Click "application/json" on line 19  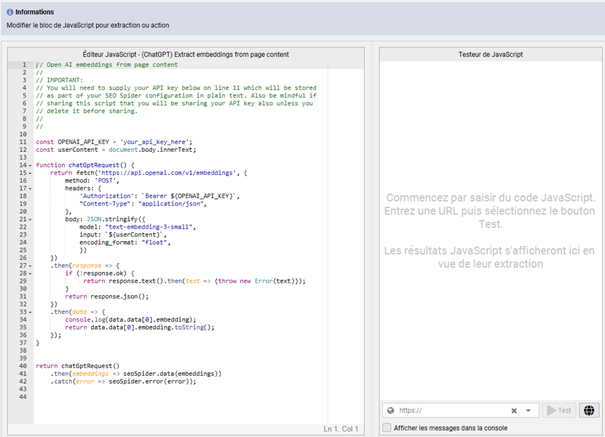(171, 204)
